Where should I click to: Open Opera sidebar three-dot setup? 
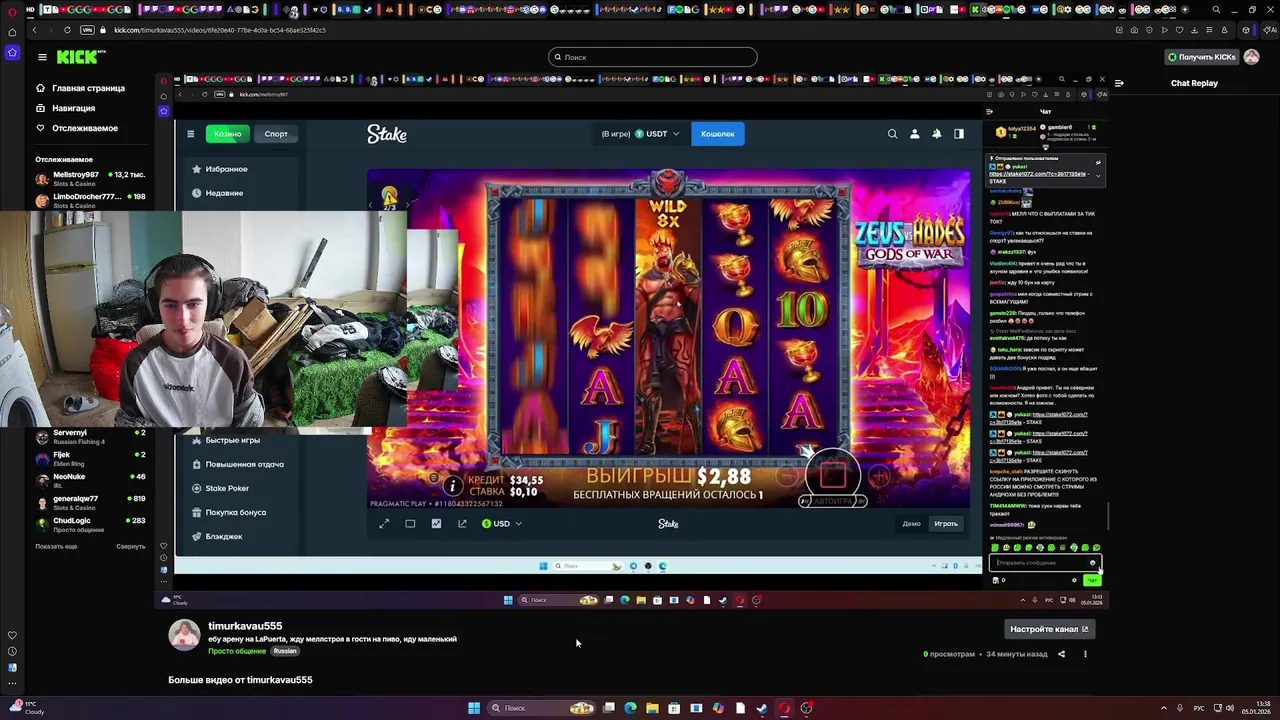12,684
